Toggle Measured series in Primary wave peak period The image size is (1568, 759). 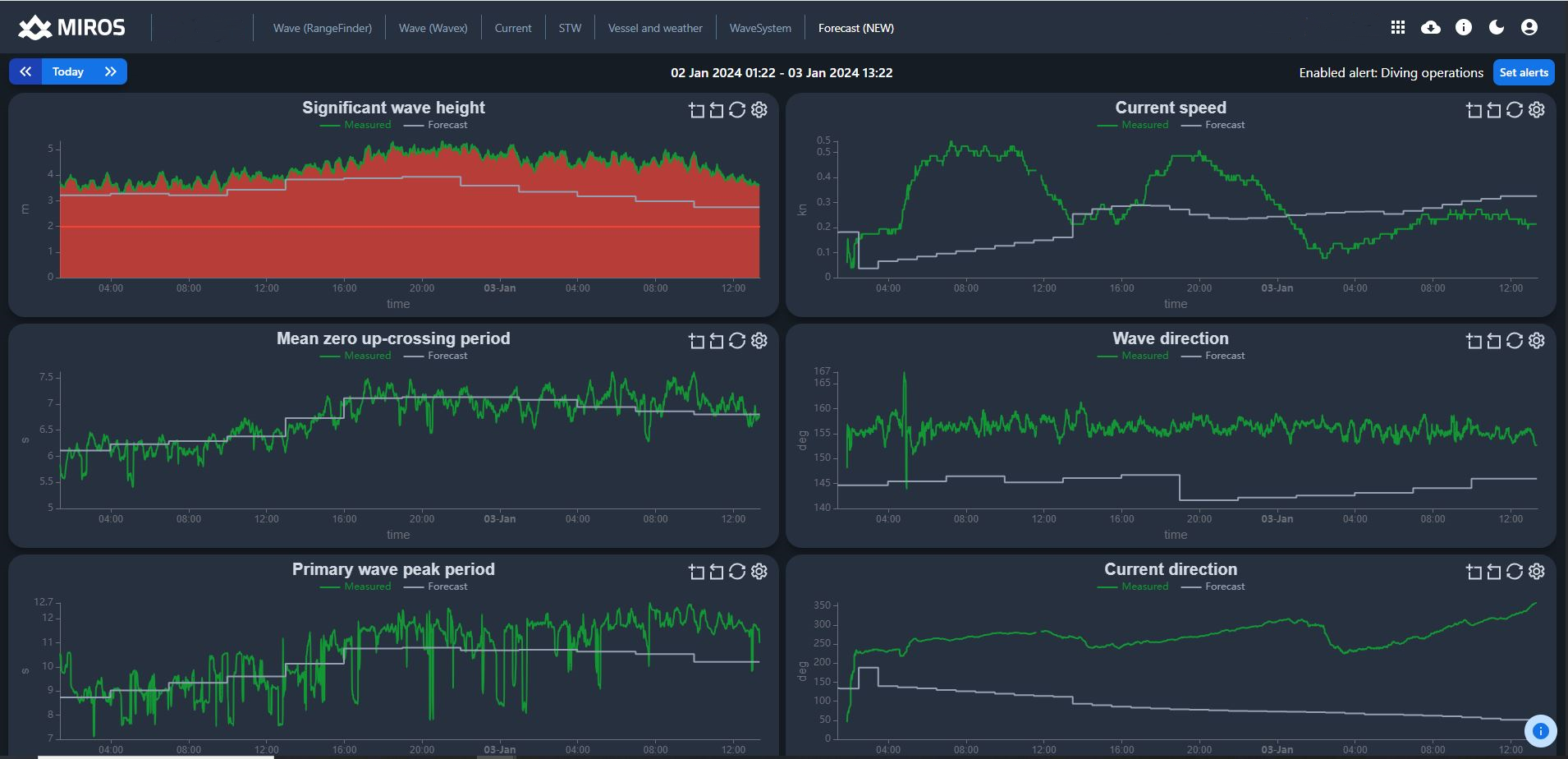[x=356, y=586]
